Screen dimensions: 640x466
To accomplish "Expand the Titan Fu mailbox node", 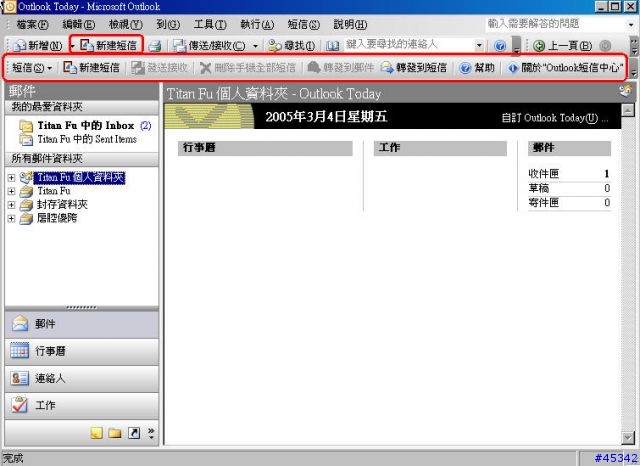I will pos(11,191).
